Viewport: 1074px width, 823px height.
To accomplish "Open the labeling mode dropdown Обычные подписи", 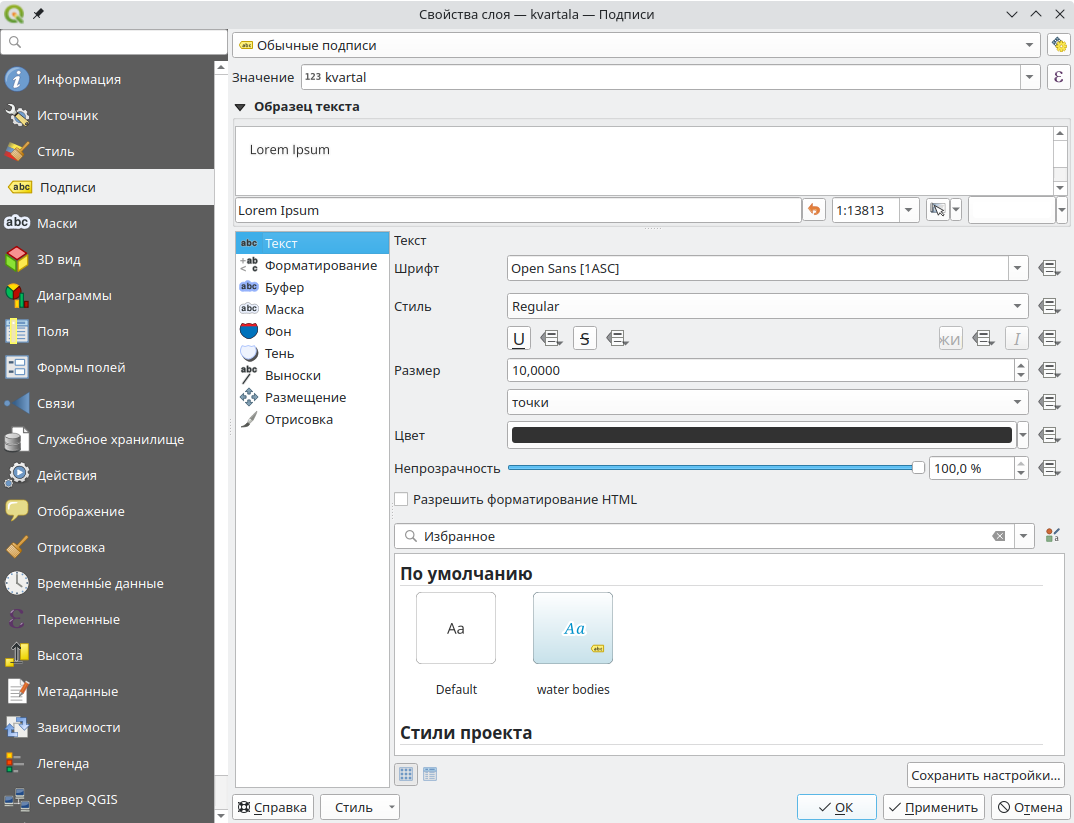I will (636, 45).
